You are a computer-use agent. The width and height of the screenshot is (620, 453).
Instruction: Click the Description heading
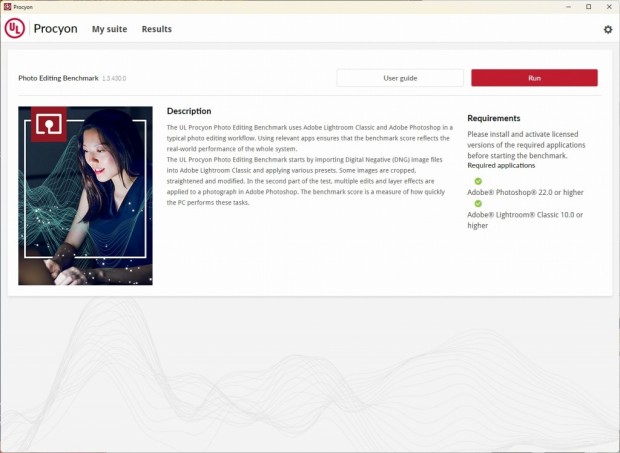189,111
